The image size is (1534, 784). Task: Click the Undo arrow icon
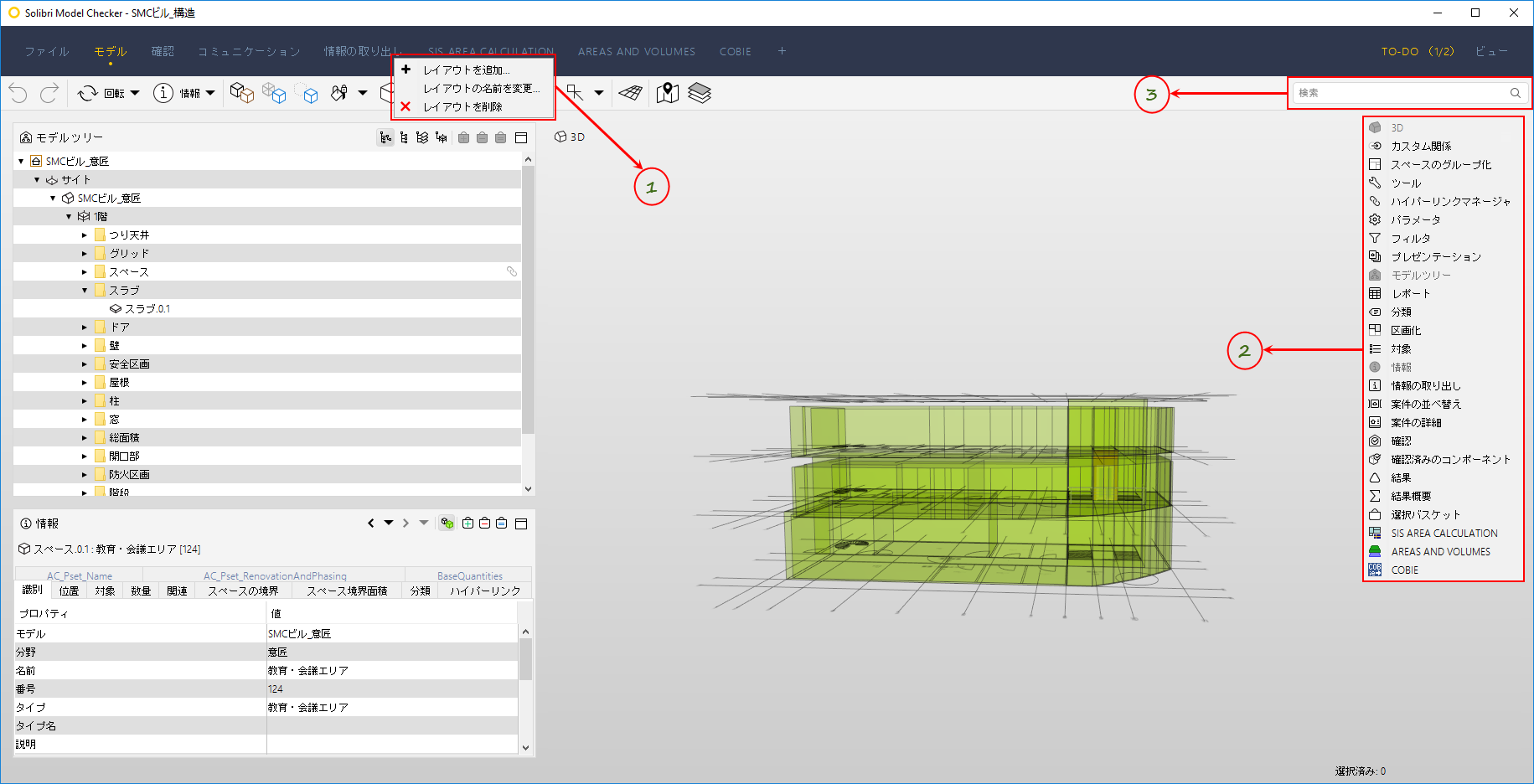(18, 93)
